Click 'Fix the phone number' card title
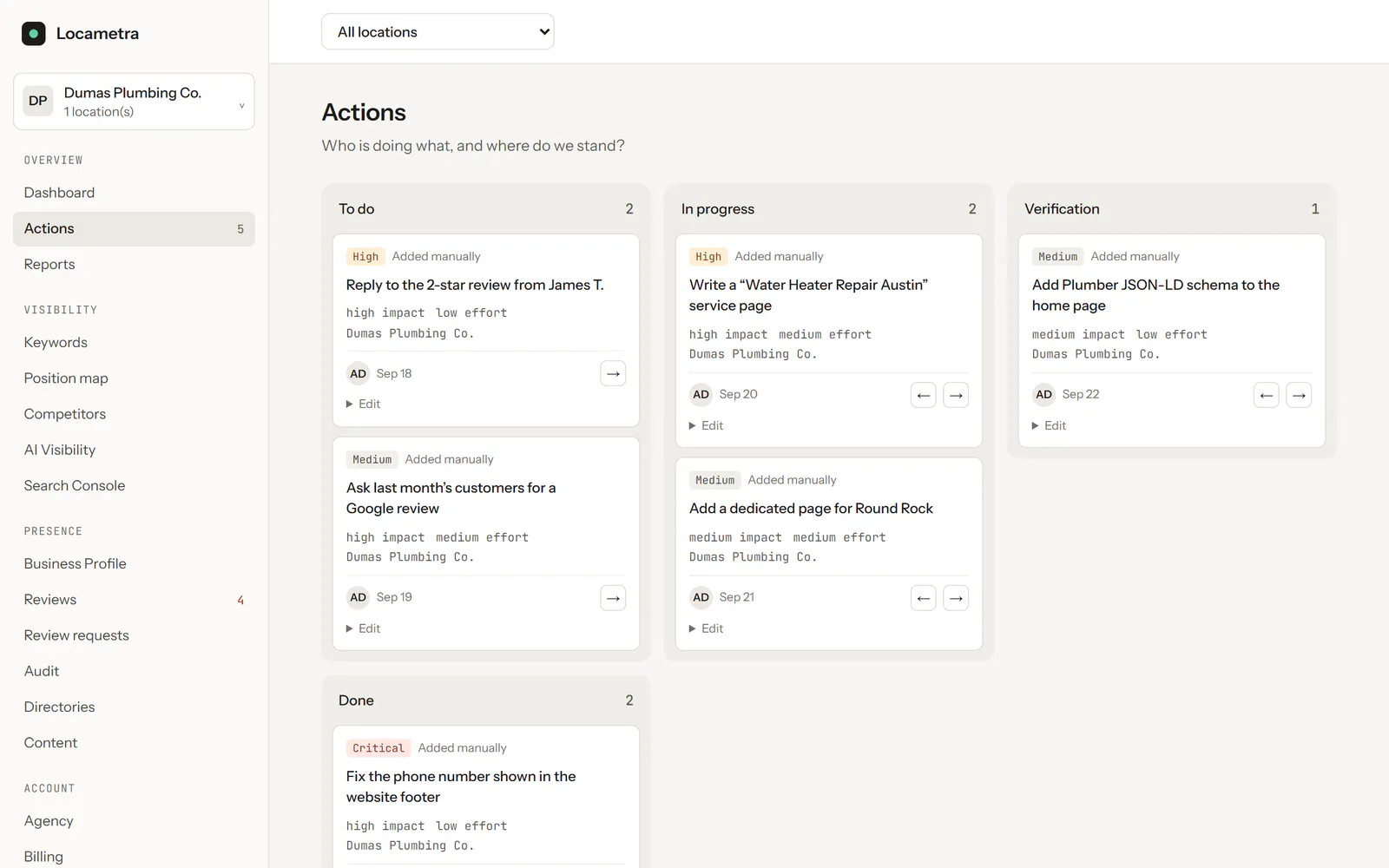 point(461,786)
